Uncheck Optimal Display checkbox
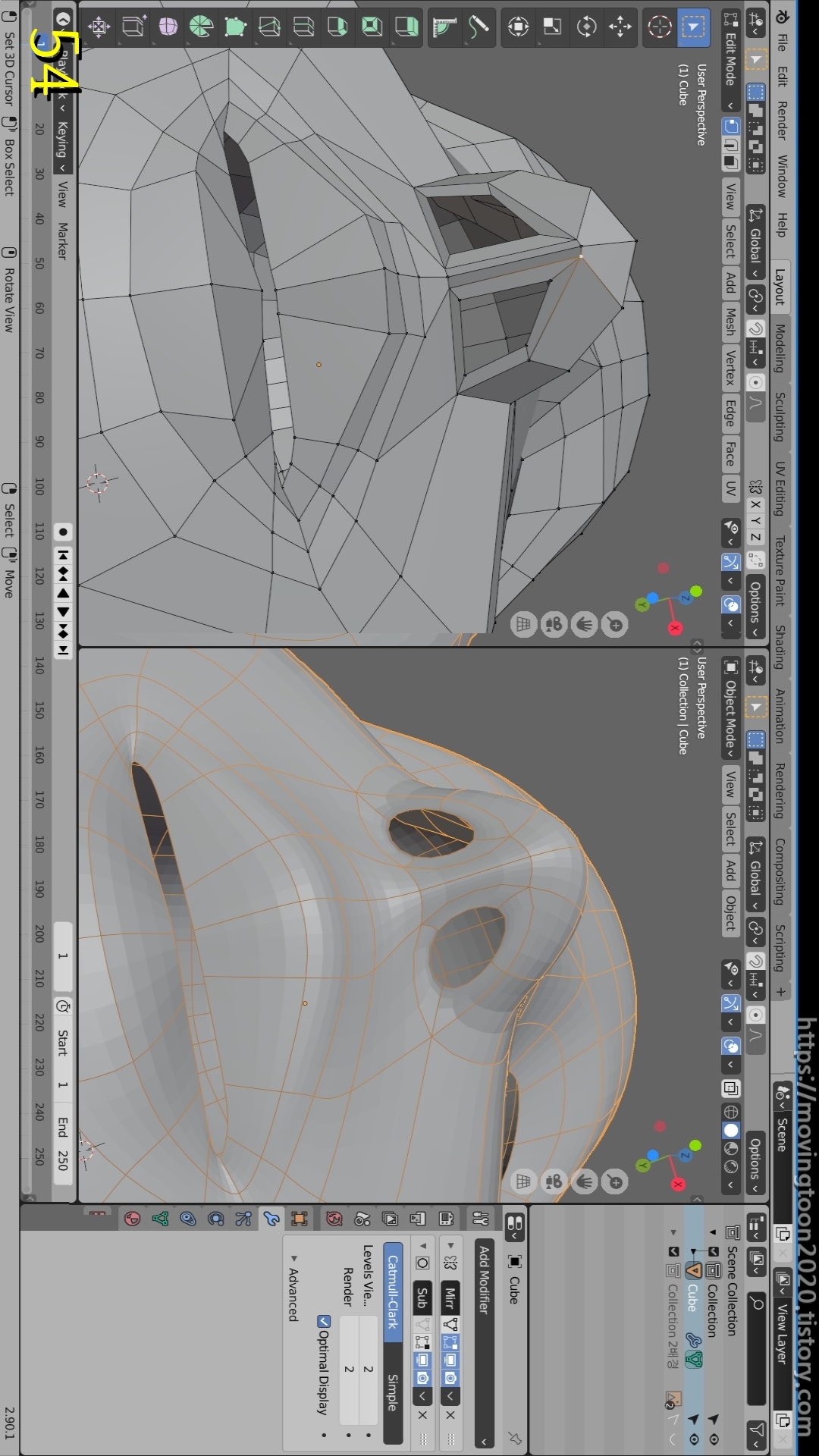Screen dimensions: 819x1456 click(324, 1321)
